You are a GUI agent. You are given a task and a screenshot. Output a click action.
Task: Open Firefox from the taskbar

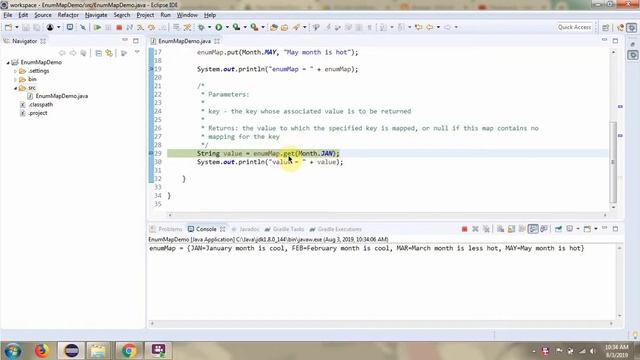(x=41, y=350)
